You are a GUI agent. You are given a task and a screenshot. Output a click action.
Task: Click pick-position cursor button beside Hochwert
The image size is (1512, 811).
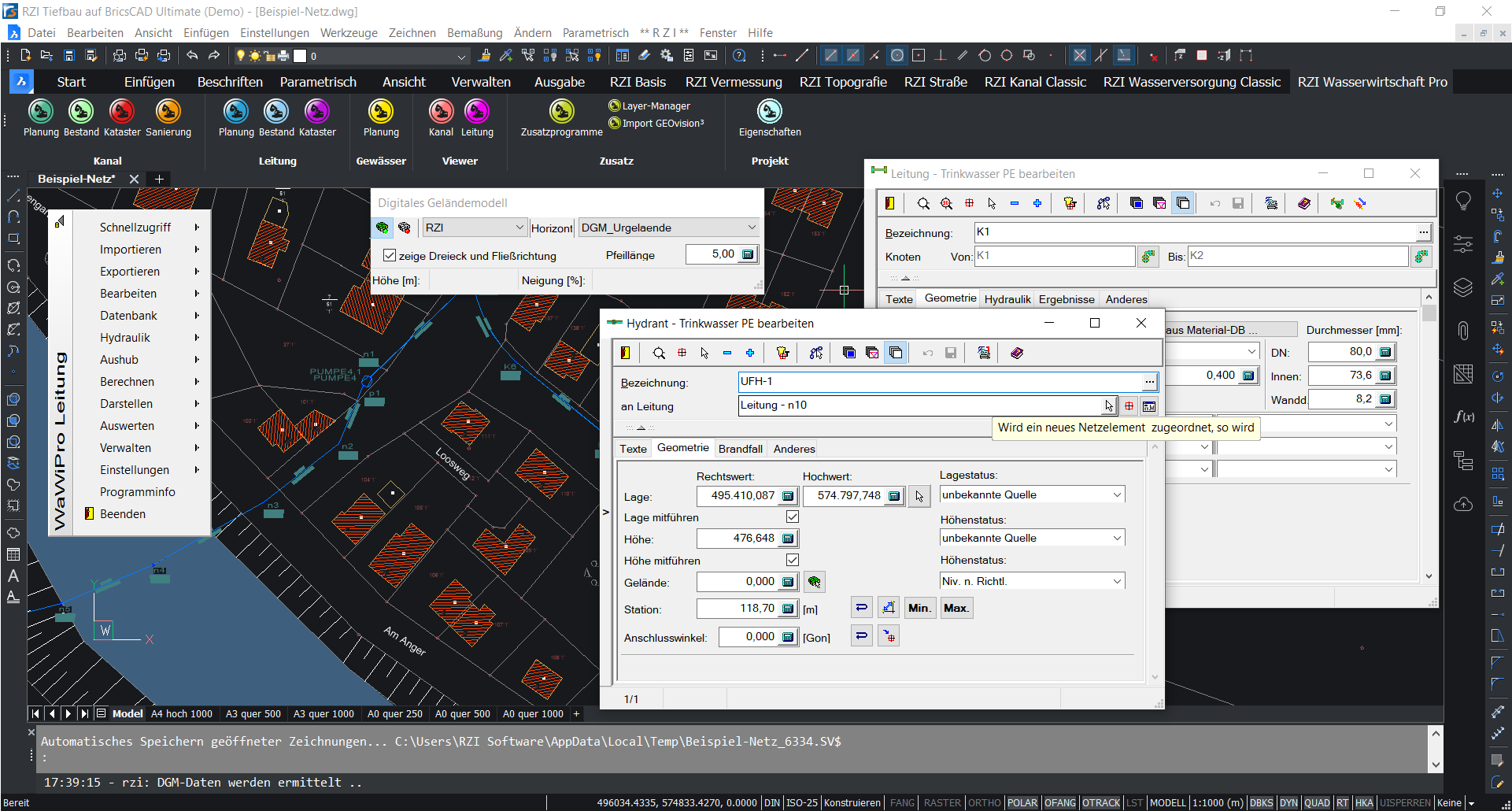(x=919, y=496)
